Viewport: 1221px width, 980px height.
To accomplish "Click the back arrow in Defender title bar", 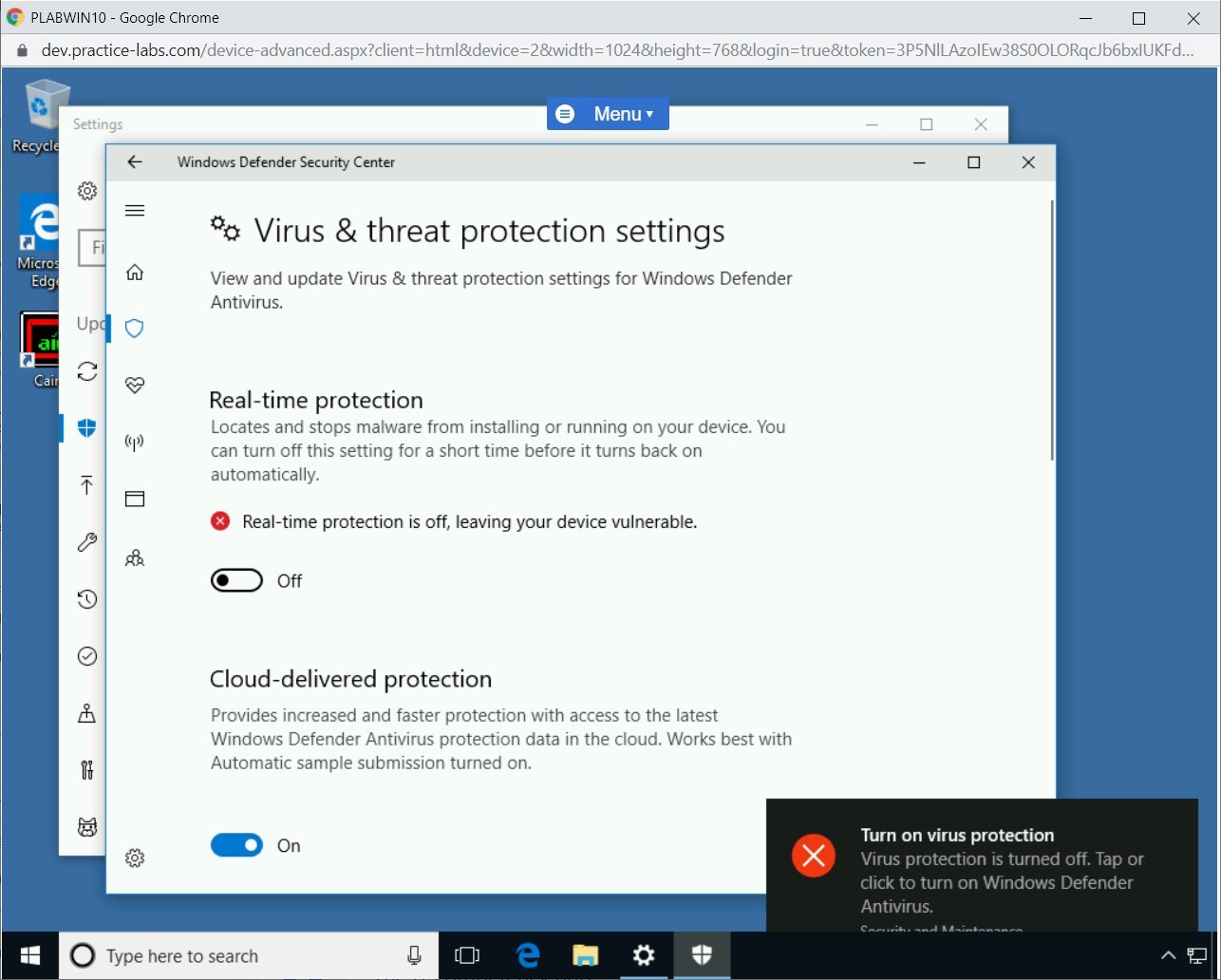I will coord(135,162).
